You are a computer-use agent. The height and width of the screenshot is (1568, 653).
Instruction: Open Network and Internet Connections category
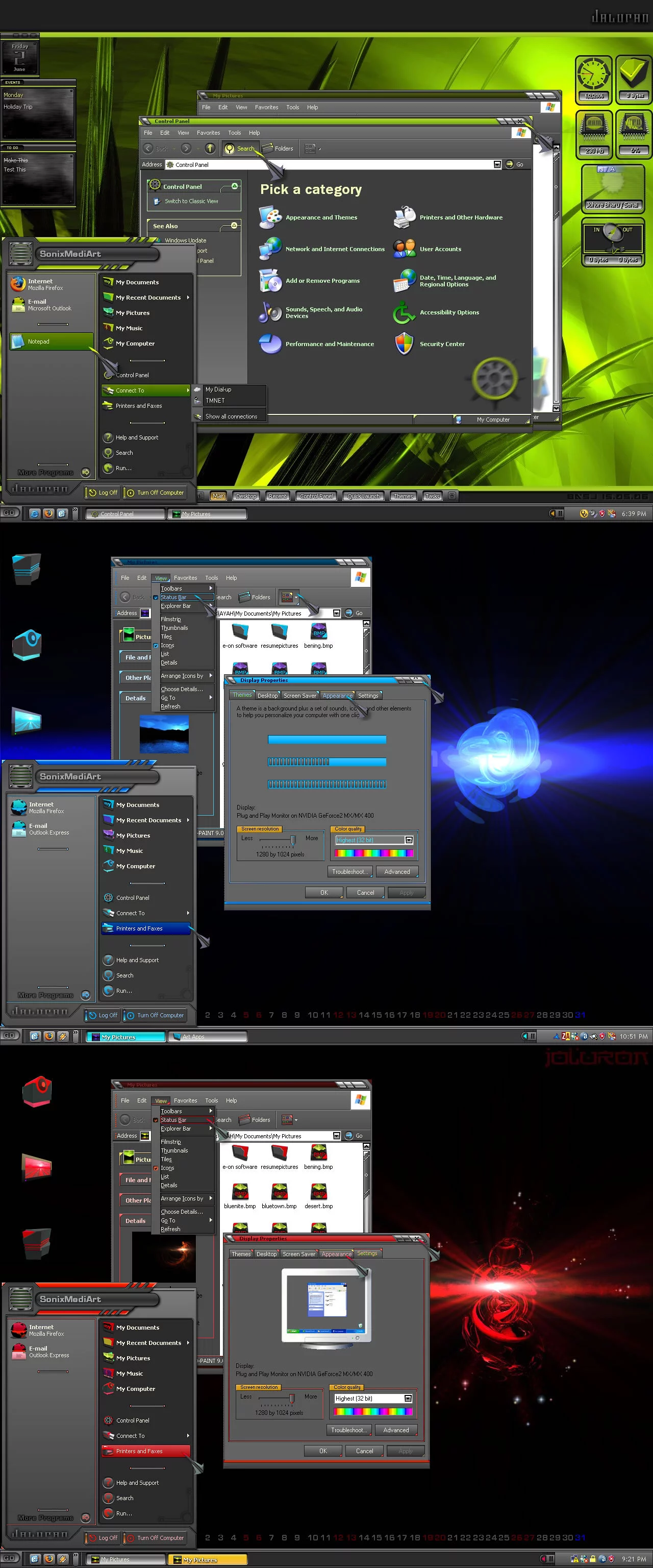pyautogui.click(x=335, y=249)
